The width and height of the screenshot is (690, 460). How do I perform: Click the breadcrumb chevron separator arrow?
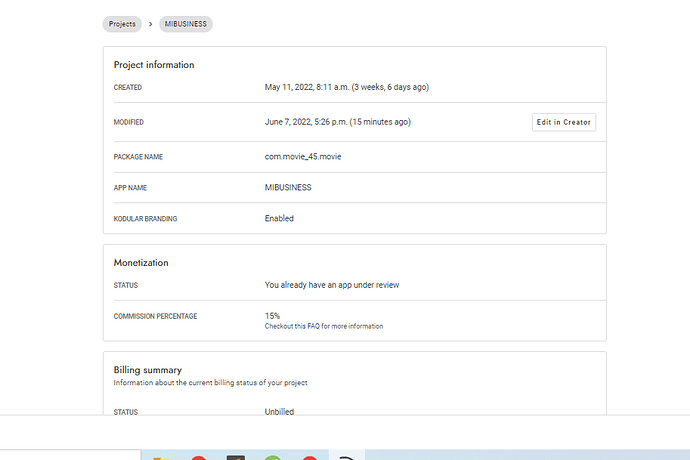tap(150, 24)
